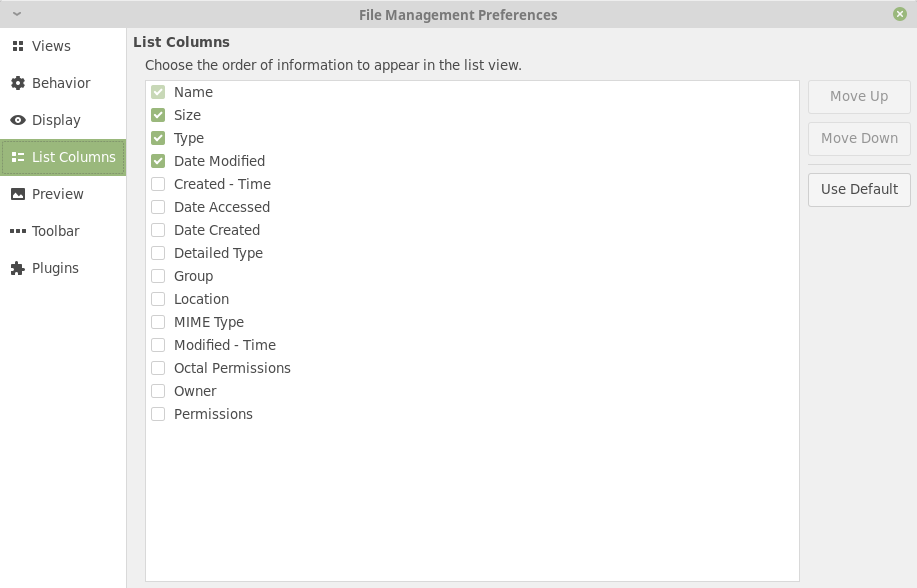Screen dimensions: 917x588
Task: Click the List Columns sidebar icon
Action: pyautogui.click(x=17, y=157)
